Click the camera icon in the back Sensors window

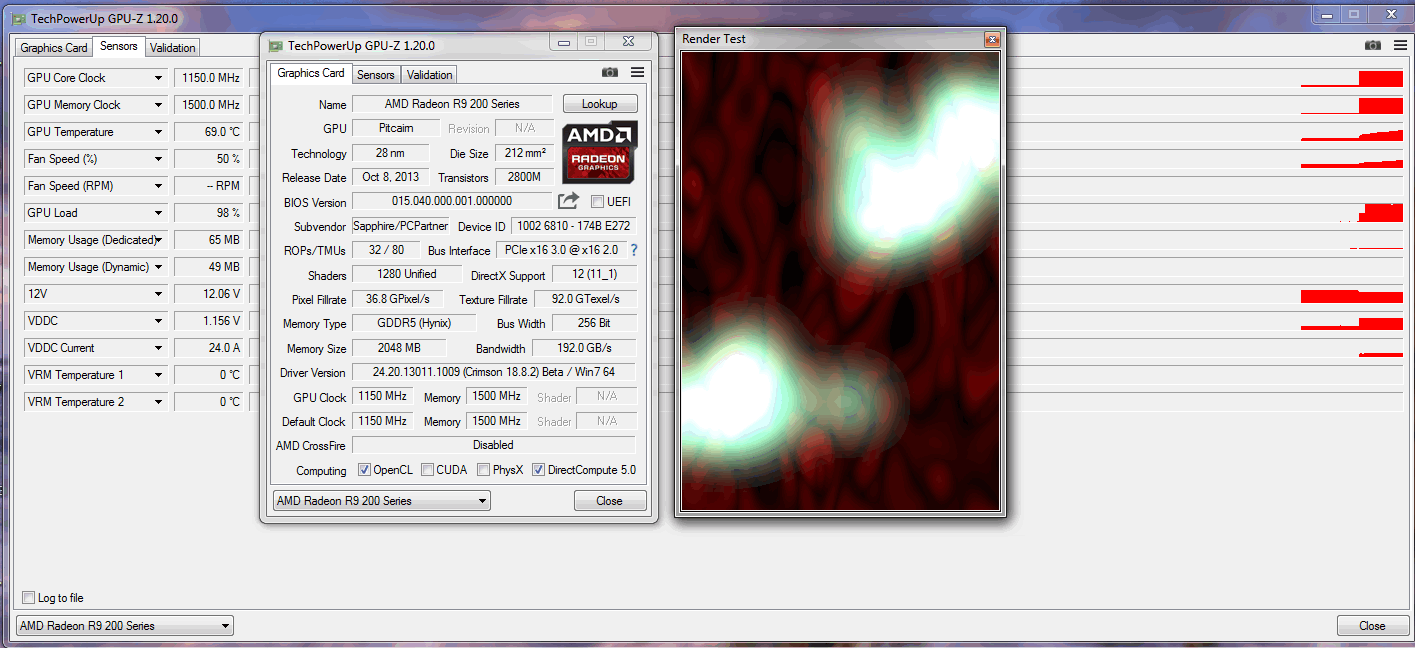pos(1373,46)
